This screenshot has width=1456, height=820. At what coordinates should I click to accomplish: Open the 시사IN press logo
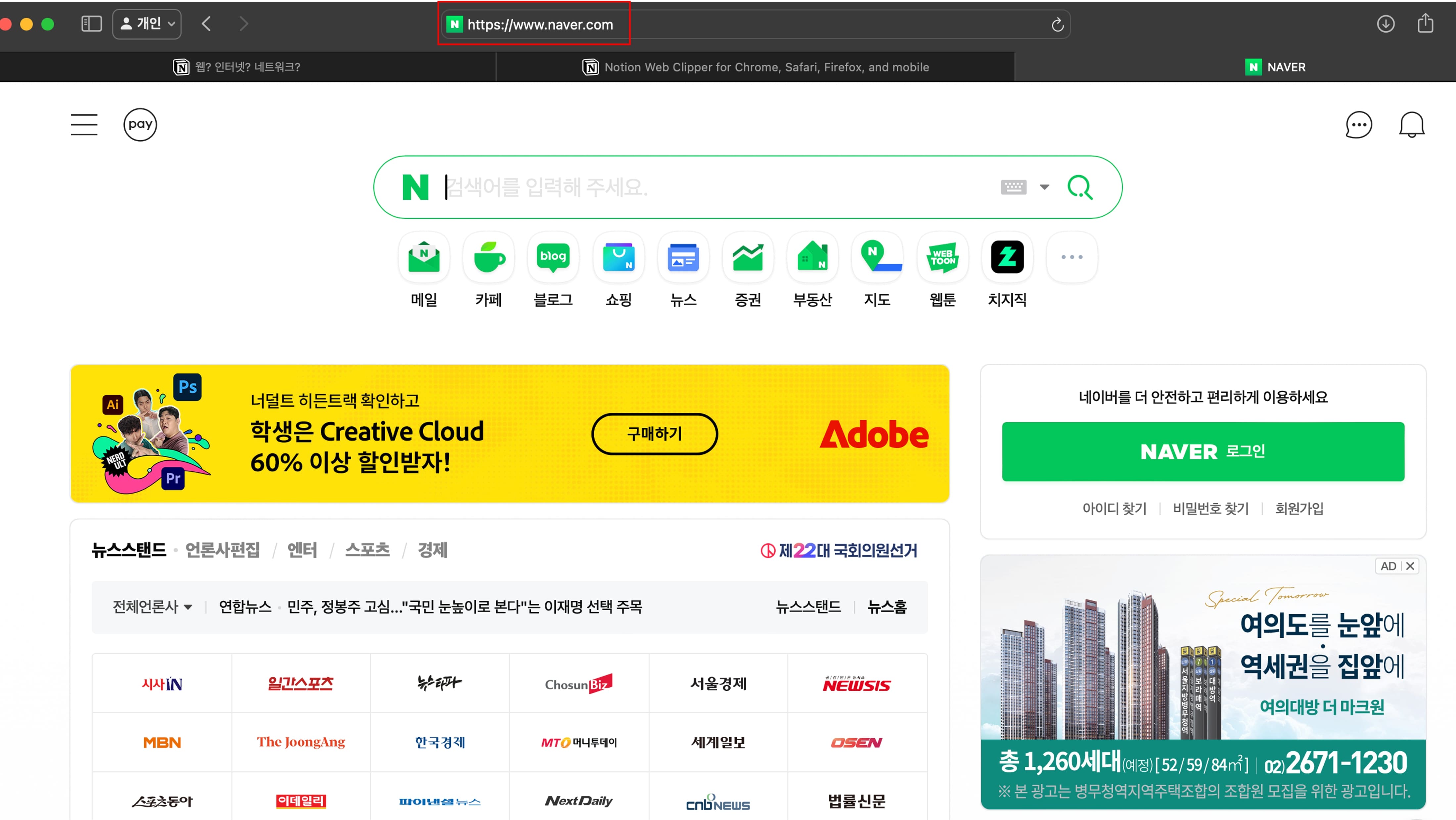point(162,683)
